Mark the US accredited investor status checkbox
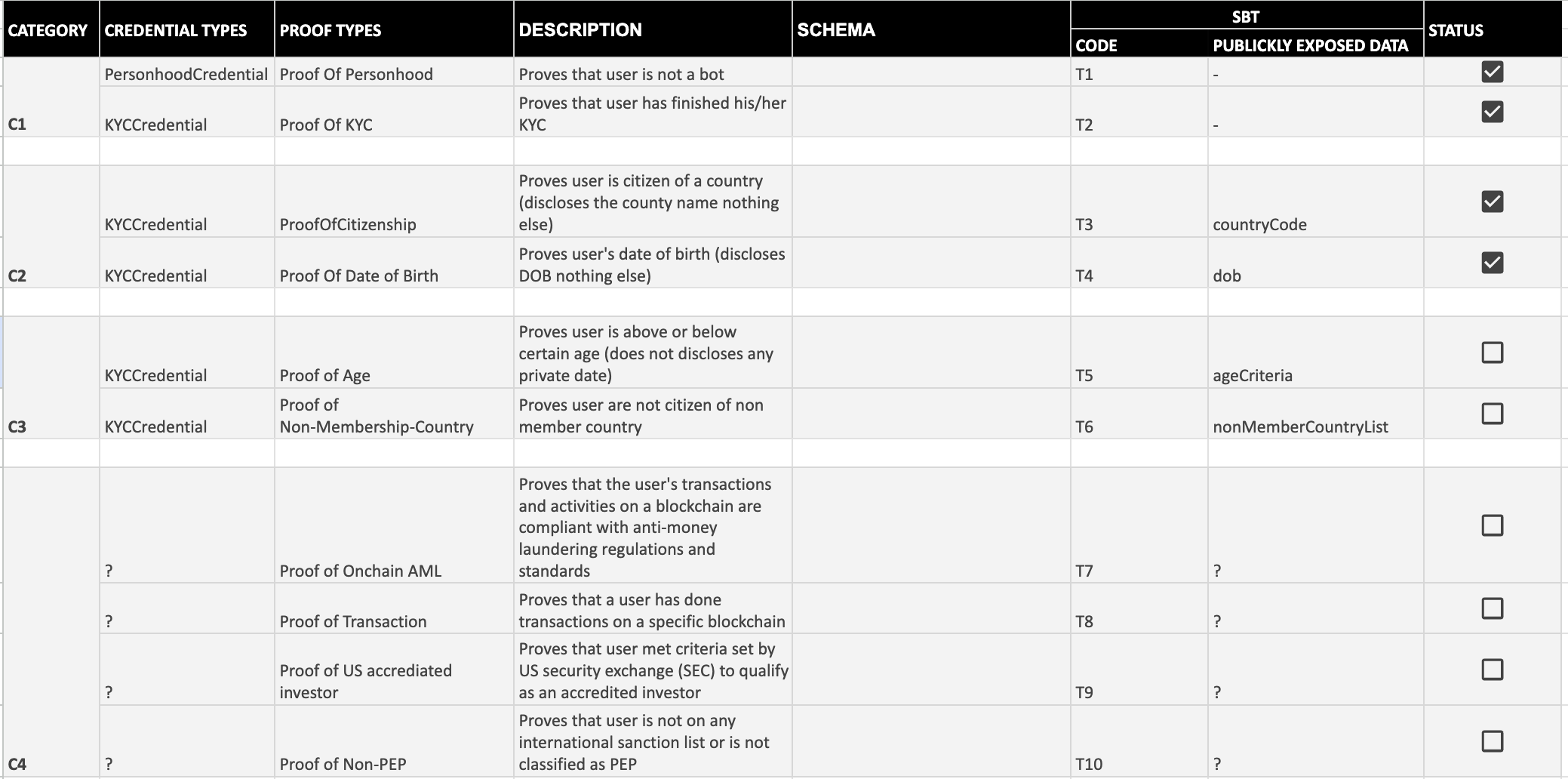The width and height of the screenshot is (1568, 779). (1492, 670)
